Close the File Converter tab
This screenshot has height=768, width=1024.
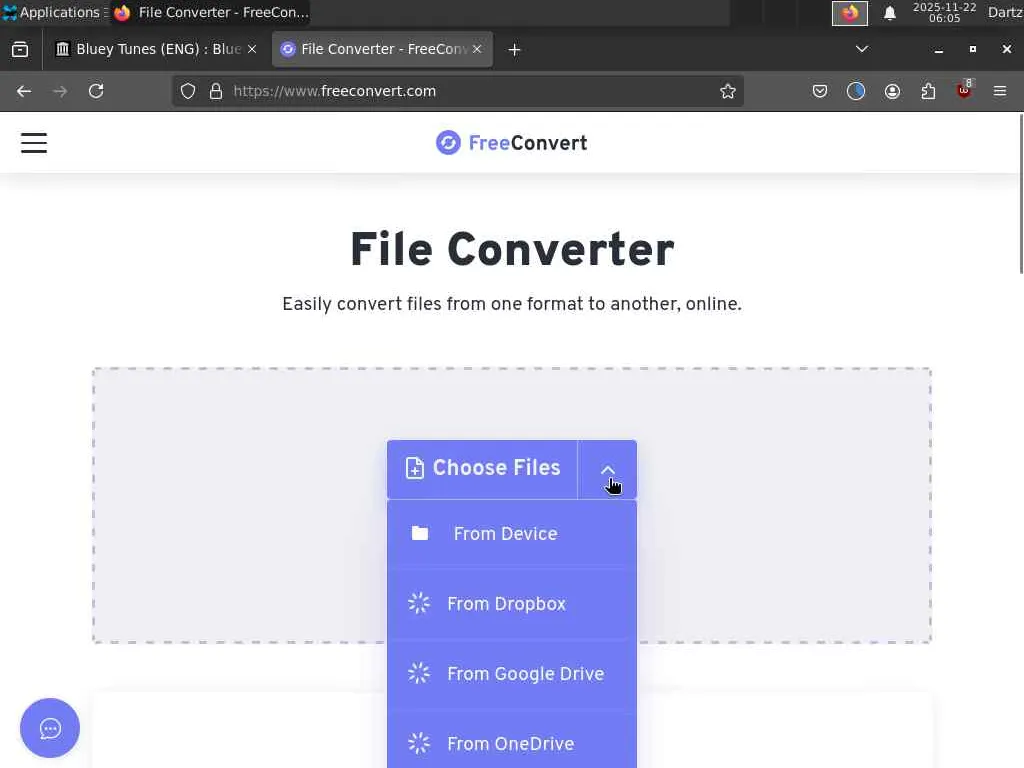click(x=477, y=50)
